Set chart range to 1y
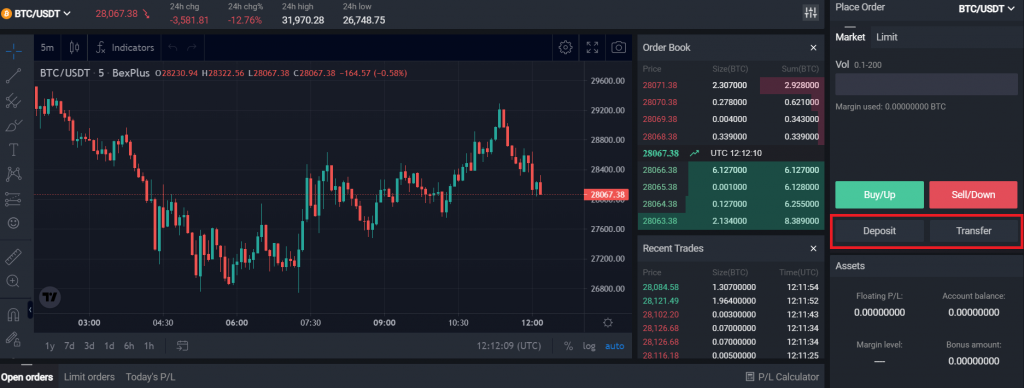The width and height of the screenshot is (1024, 388). 50,346
